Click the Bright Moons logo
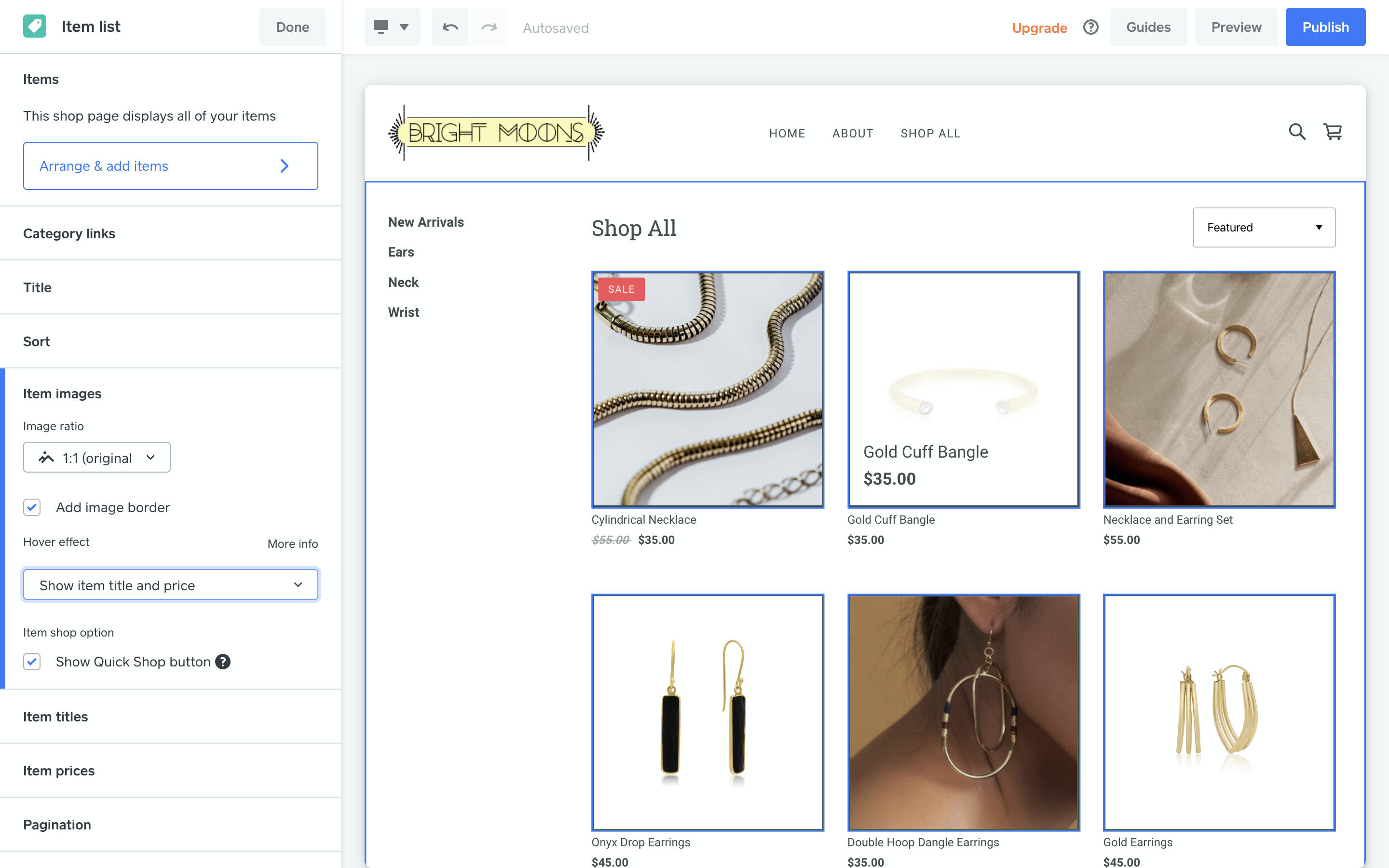1389x868 pixels. pos(496,133)
